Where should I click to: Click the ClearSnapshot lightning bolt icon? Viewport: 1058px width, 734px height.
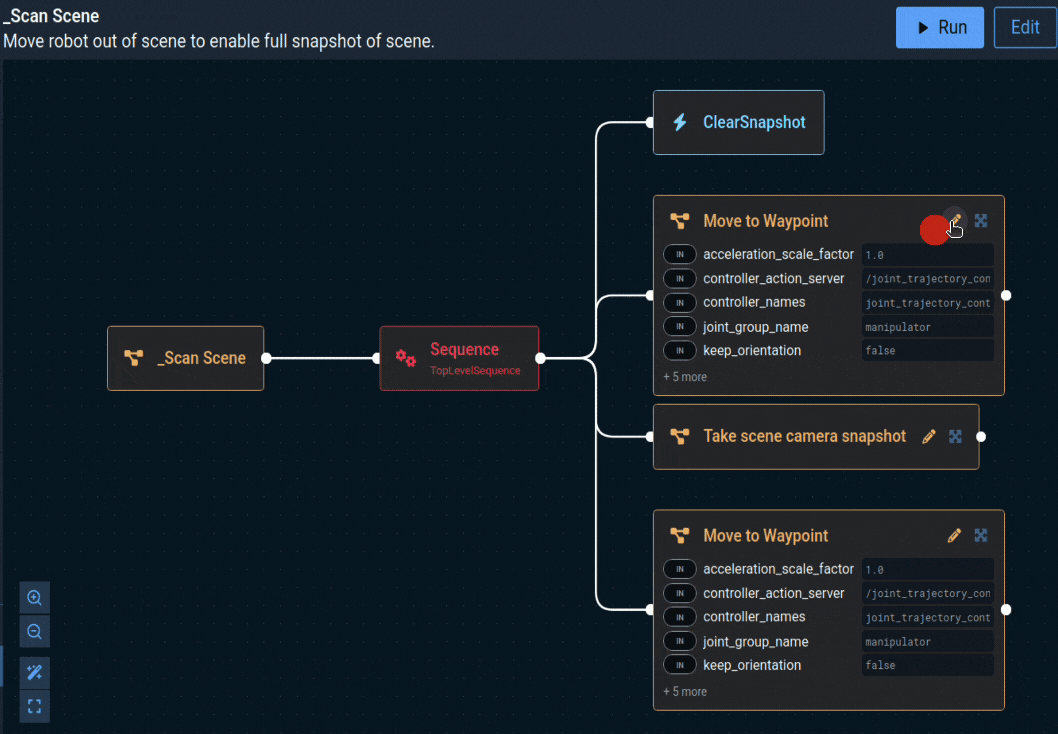pyautogui.click(x=680, y=122)
